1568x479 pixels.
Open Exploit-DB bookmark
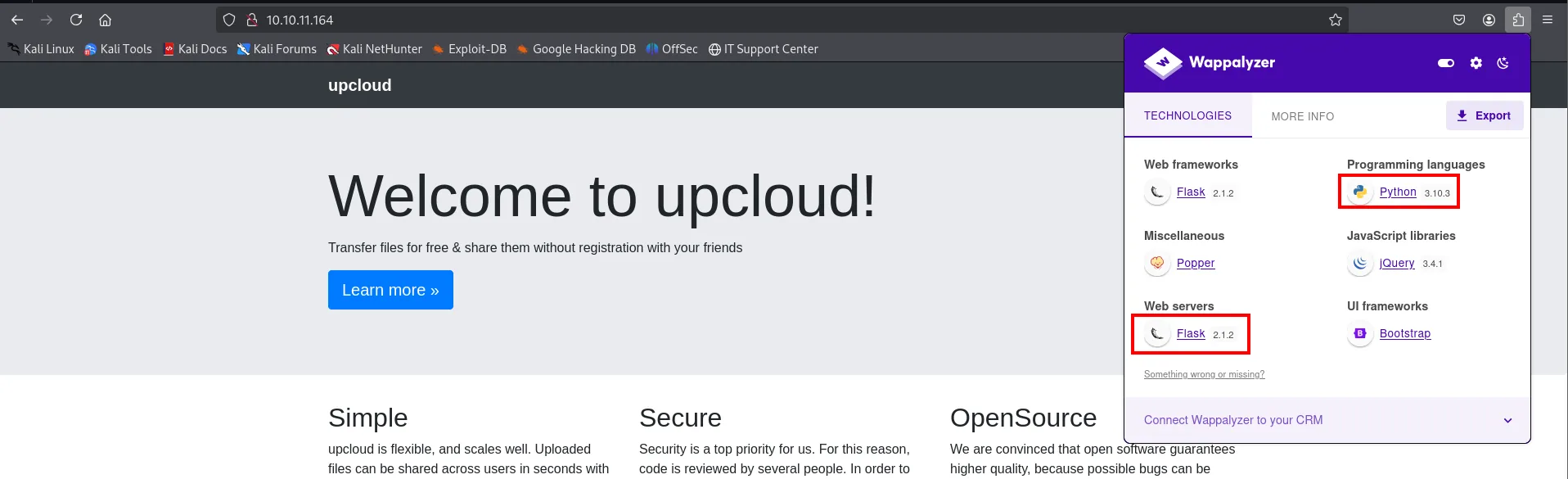click(x=470, y=49)
